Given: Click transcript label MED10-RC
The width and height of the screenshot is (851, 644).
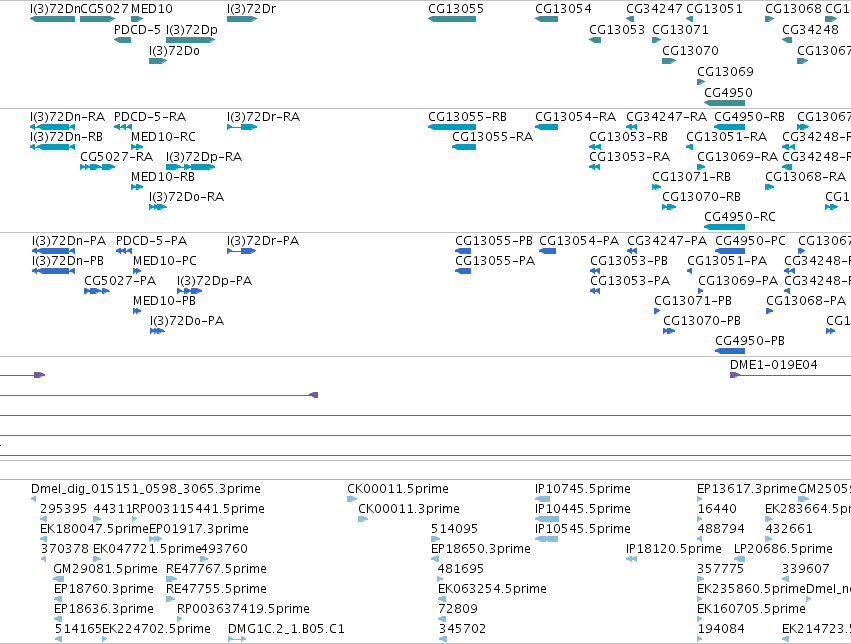Looking at the screenshot, I should (x=163, y=137).
